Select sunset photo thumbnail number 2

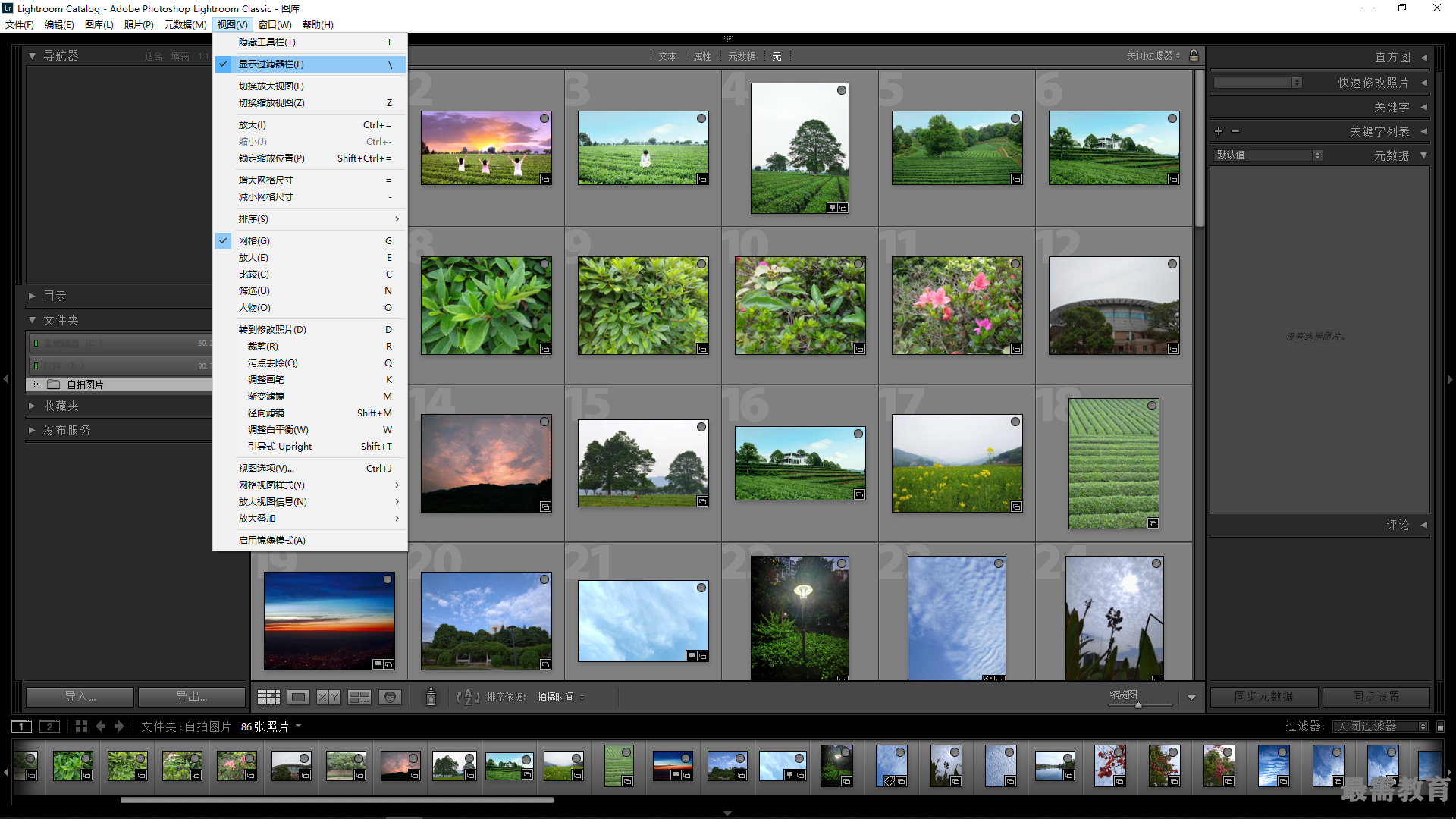tap(486, 148)
